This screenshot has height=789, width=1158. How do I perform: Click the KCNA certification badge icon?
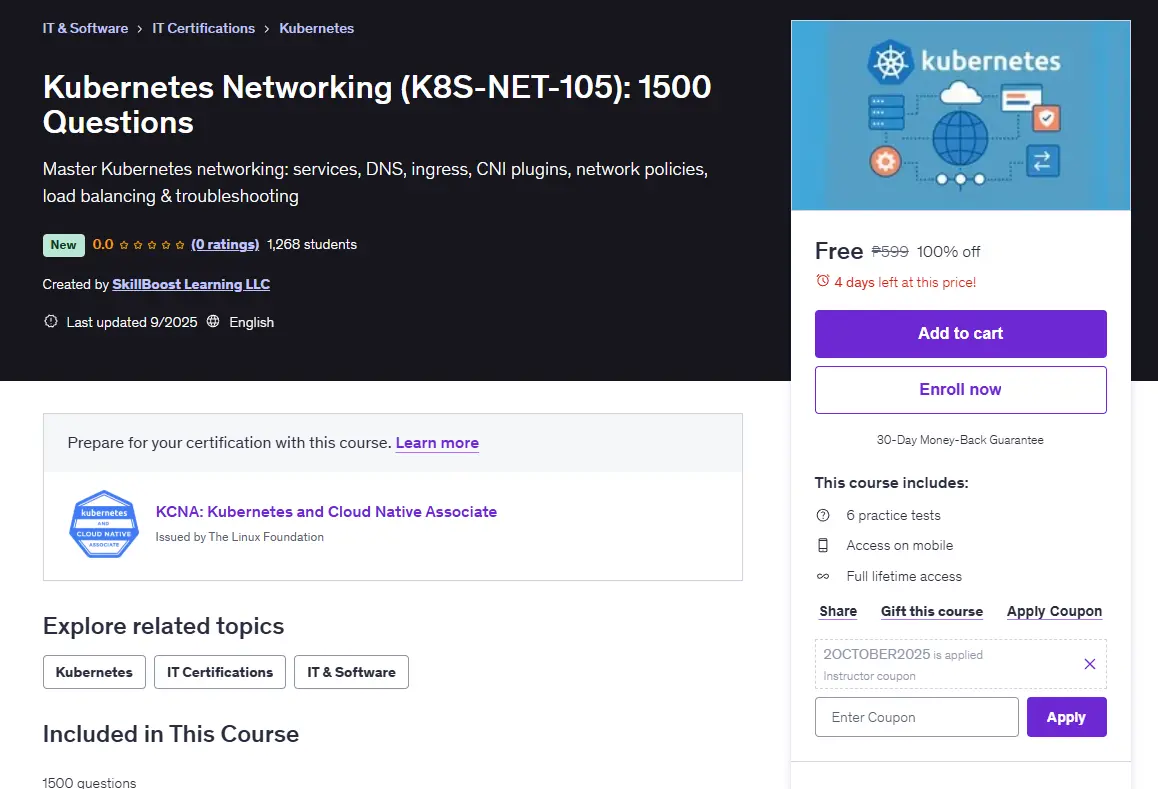[104, 525]
